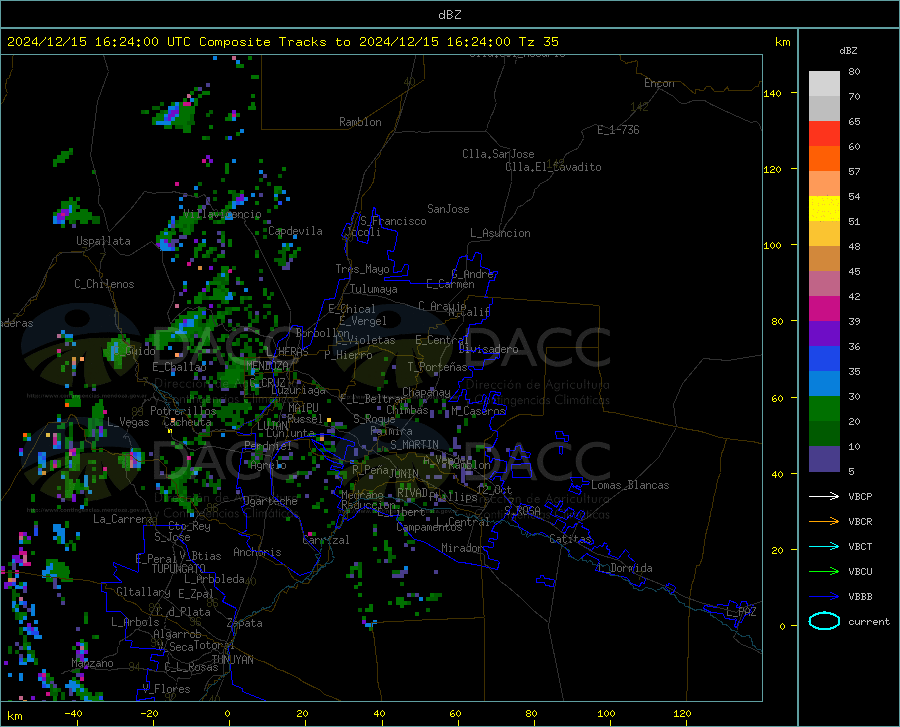This screenshot has width=900, height=727.
Task: Pick the bright orange swatch below 60
Action: (824, 159)
